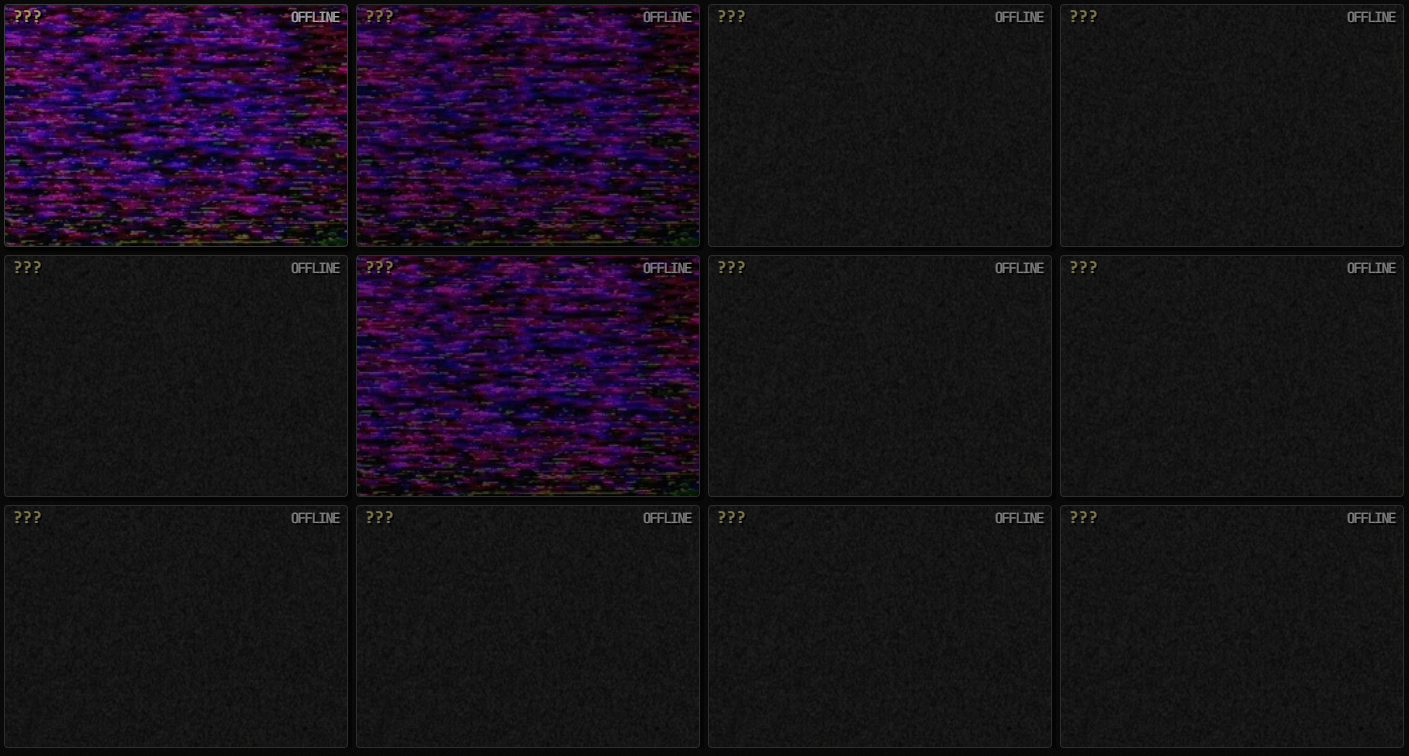Viewport: 1409px width, 756px height.
Task: Choose the offline tile in third row, second column
Action: [528, 626]
